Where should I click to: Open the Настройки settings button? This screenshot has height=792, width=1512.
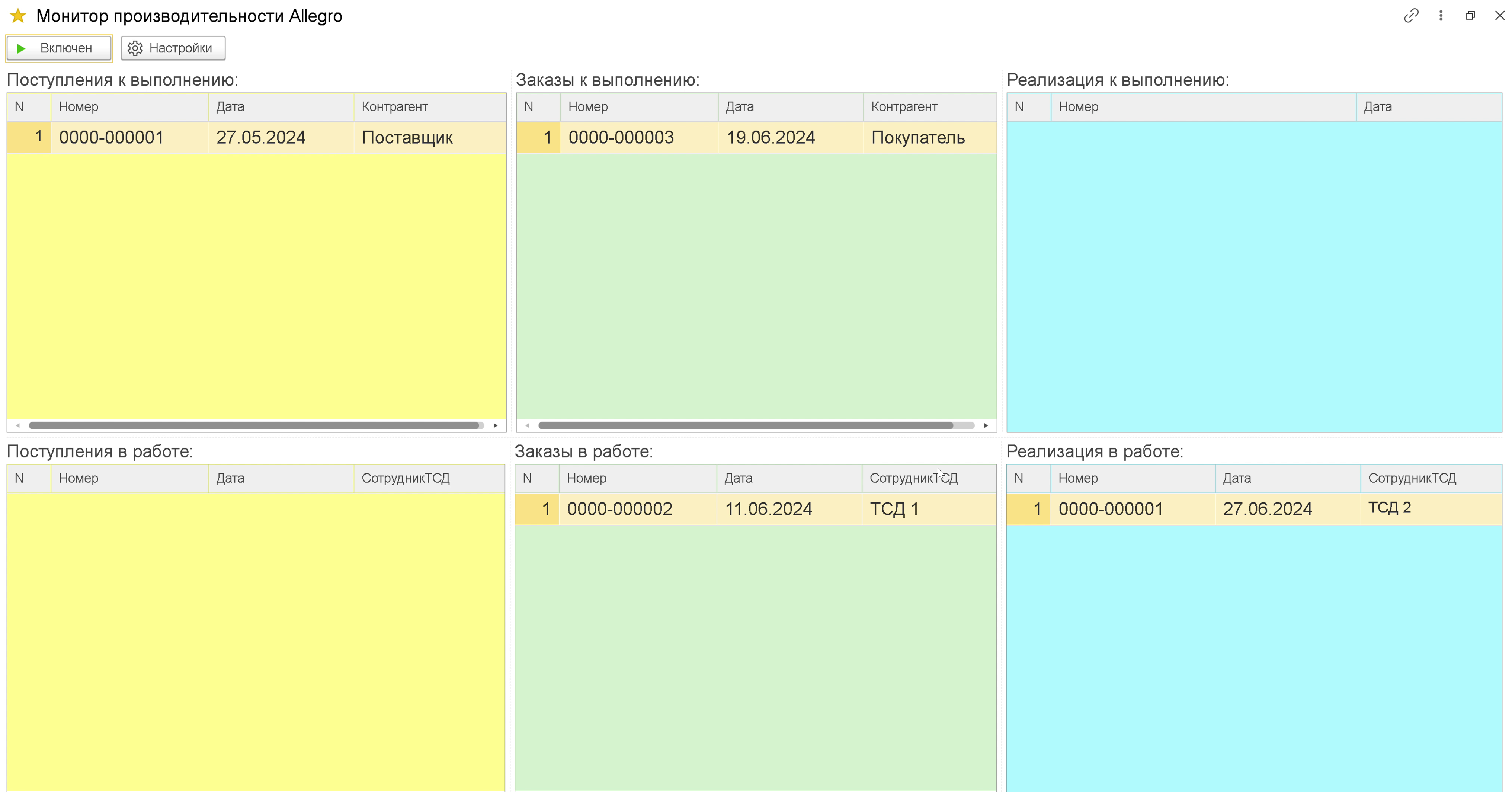(x=173, y=48)
